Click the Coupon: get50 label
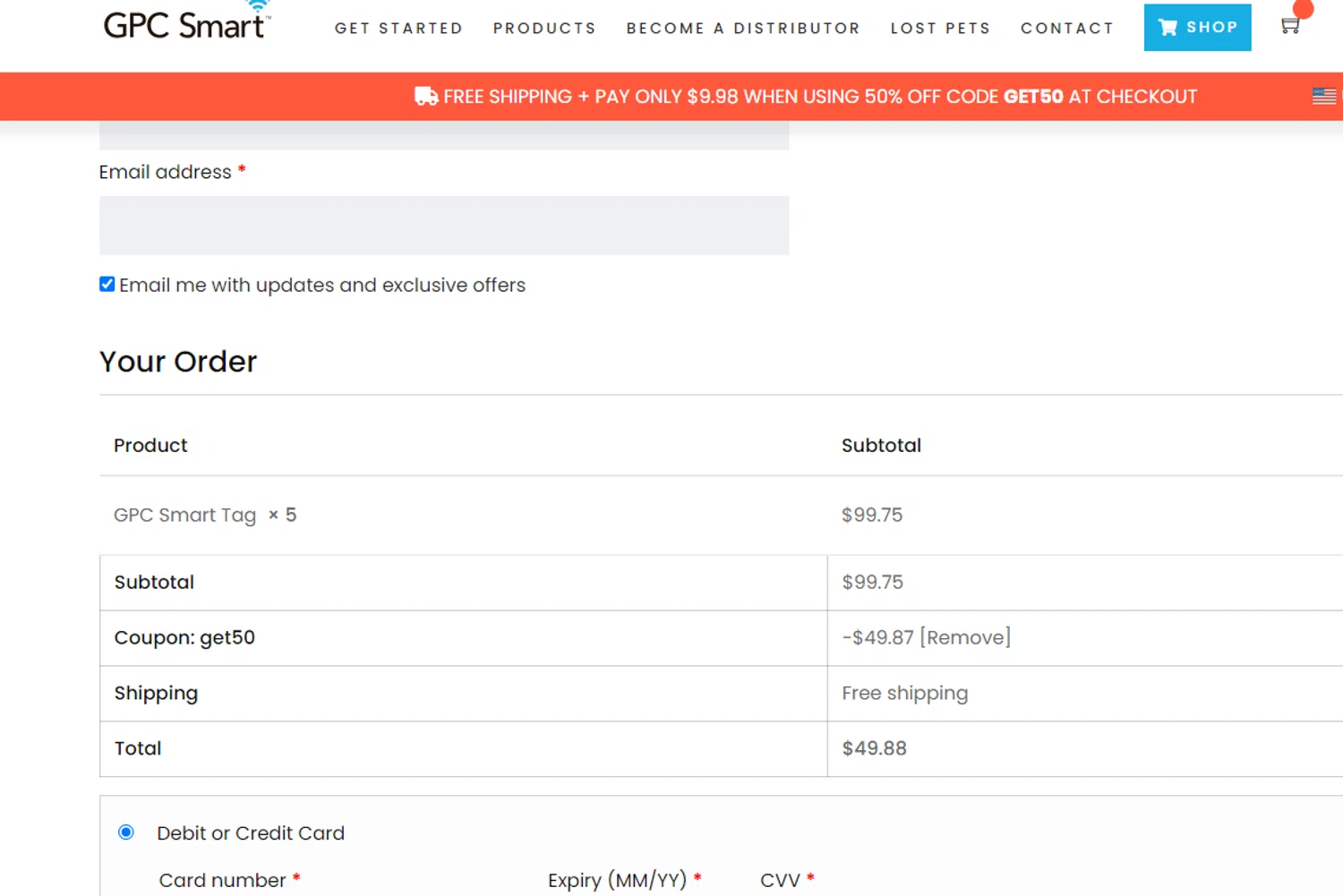1343x896 pixels. [x=184, y=637]
